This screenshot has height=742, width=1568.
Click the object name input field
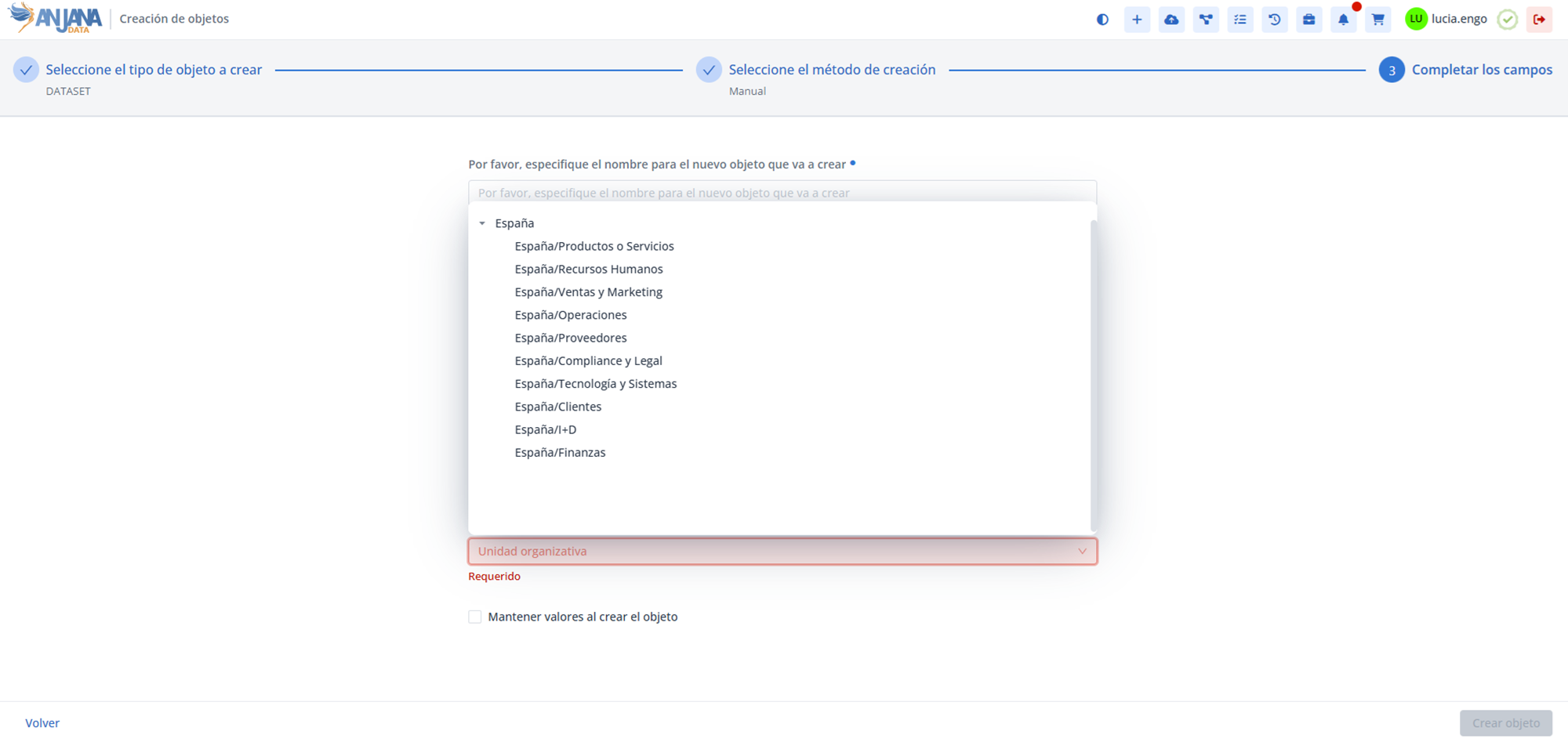(782, 192)
